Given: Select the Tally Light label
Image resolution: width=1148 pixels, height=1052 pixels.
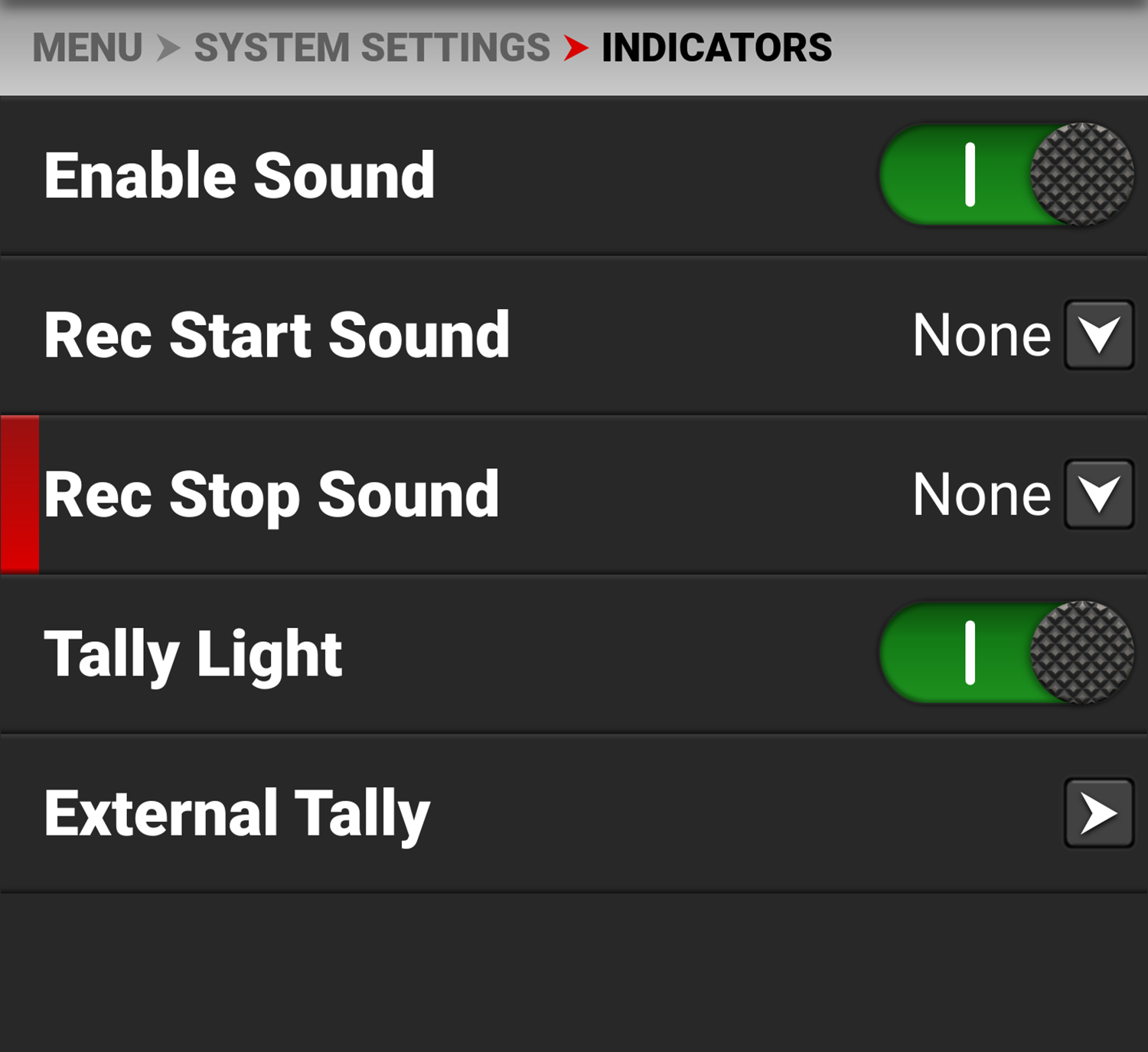Looking at the screenshot, I should coord(193,654).
